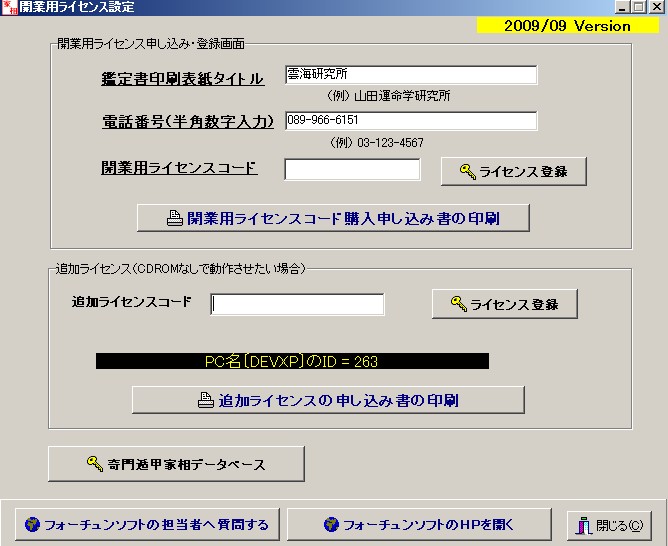Viewport: 668px width, 546px height.
Task: Click ライセンス登録 button beside 追加ライセンスコード
Action: (x=505, y=304)
